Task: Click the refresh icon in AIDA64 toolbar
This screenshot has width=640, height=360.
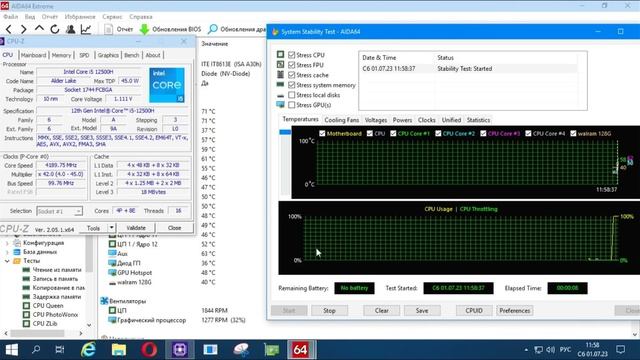Action: point(55,29)
